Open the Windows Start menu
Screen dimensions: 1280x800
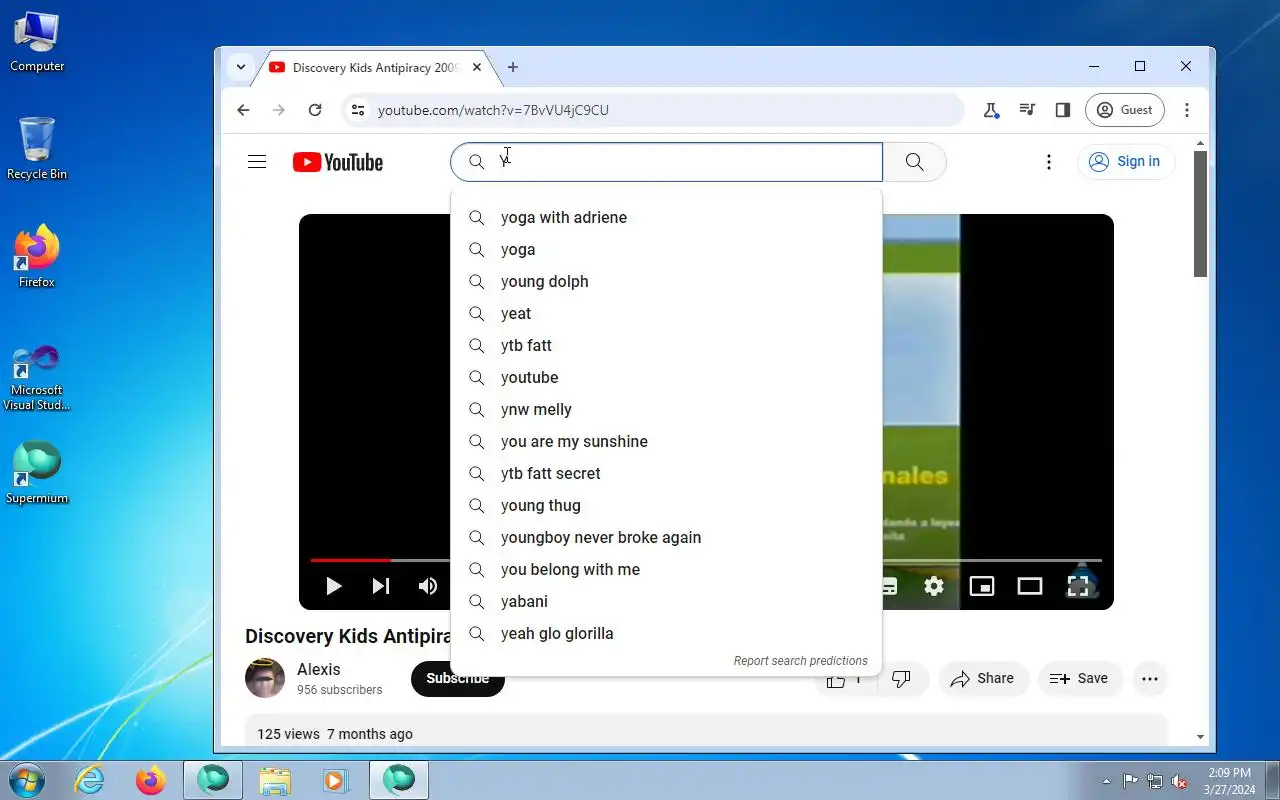tap(25, 780)
